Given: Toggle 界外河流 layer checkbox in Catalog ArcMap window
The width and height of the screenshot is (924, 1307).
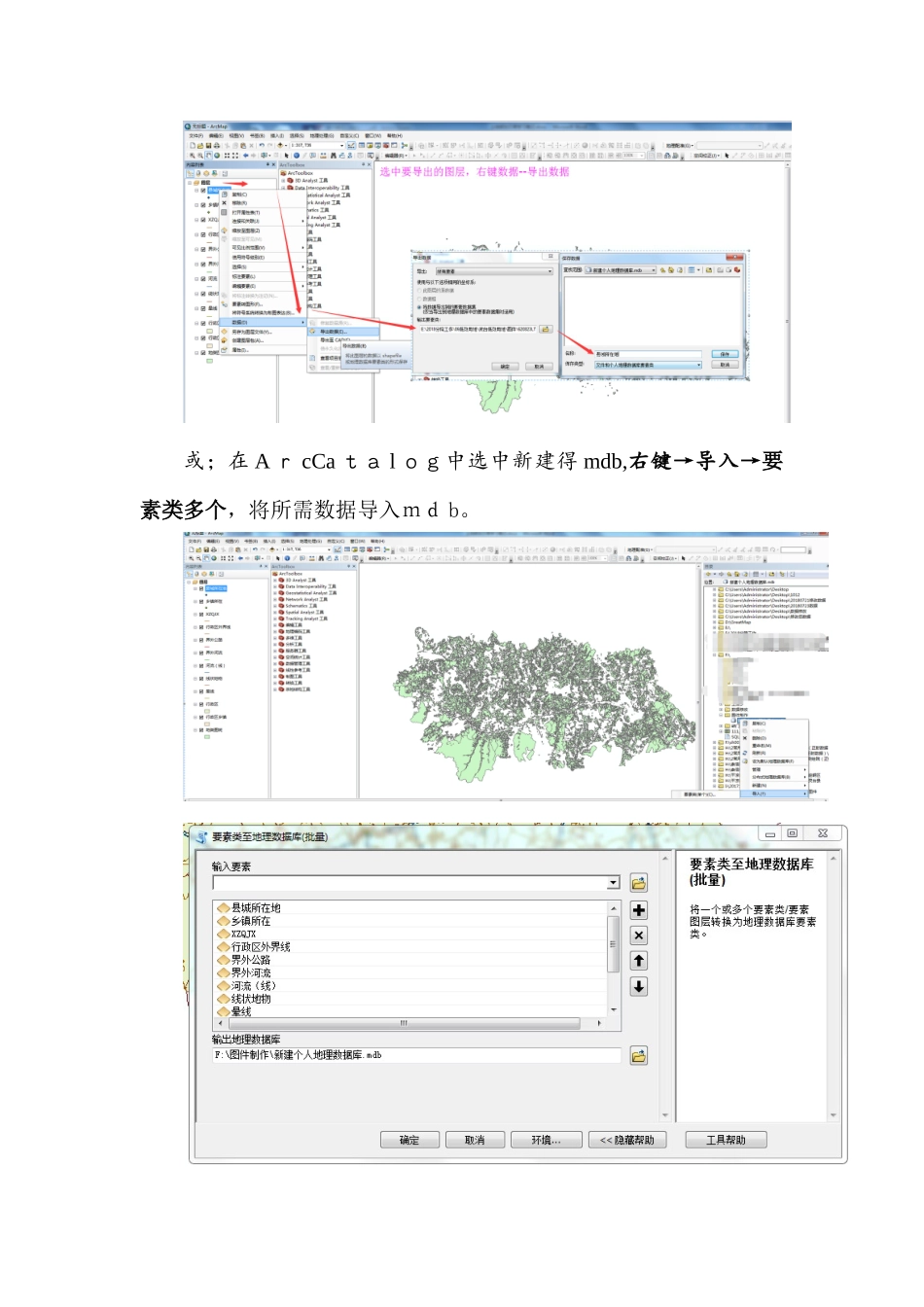Looking at the screenshot, I should coord(201,653).
